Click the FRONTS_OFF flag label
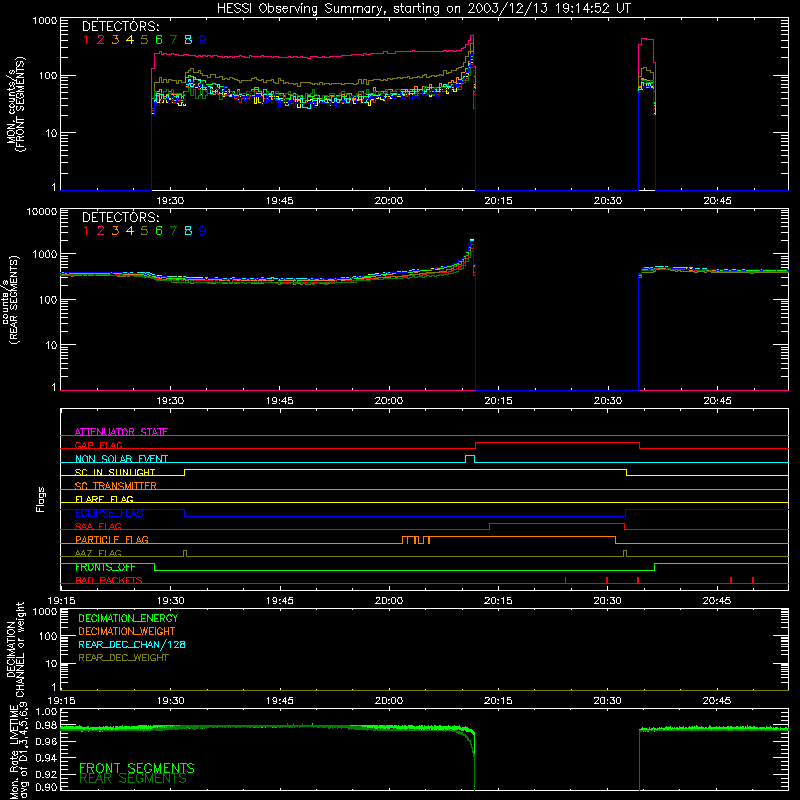800x800 pixels. pos(105,567)
